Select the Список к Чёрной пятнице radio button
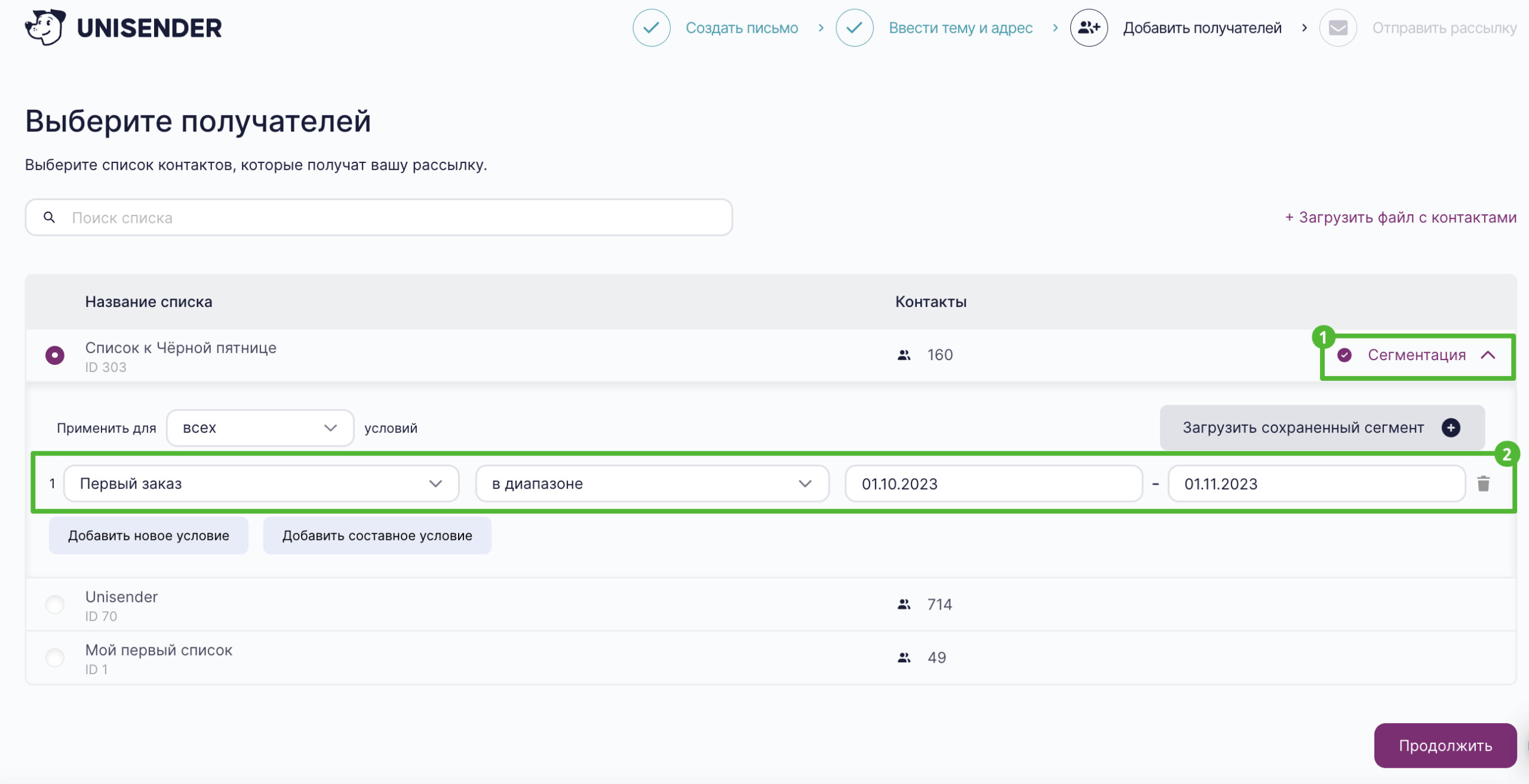Screen dimensions: 1529x784 click(x=55, y=355)
